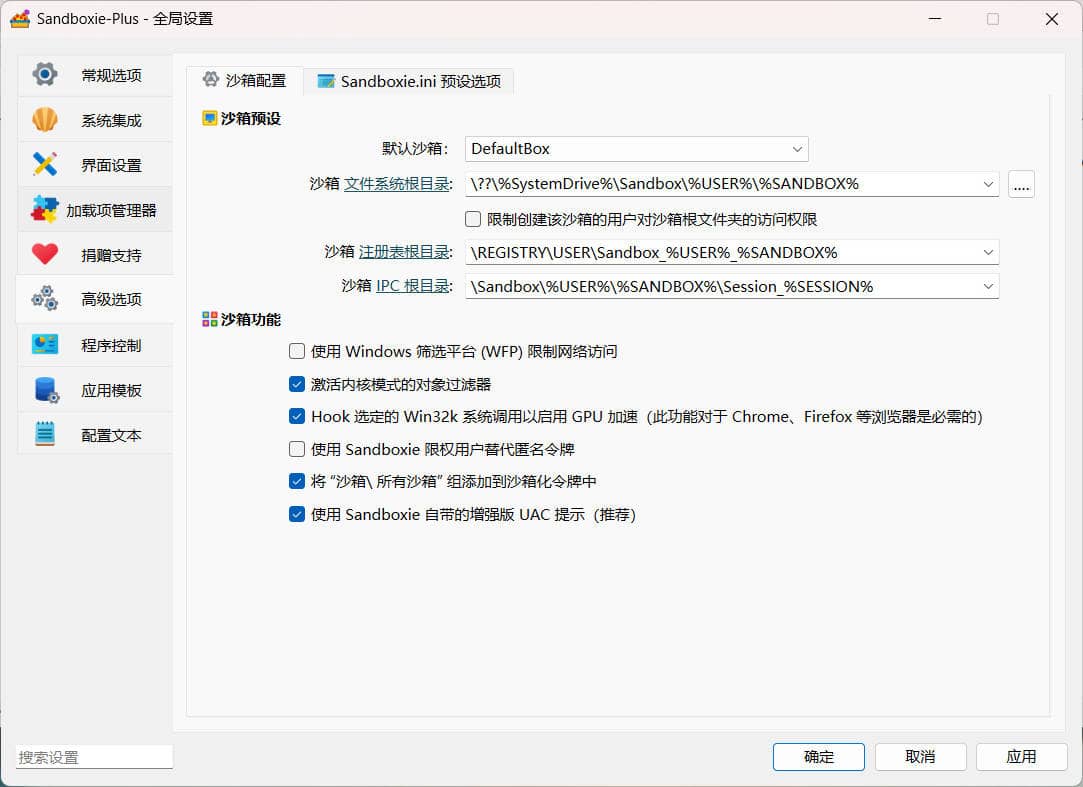Click the notepad icon for 配置文本
The image size is (1083, 787).
[45, 434]
